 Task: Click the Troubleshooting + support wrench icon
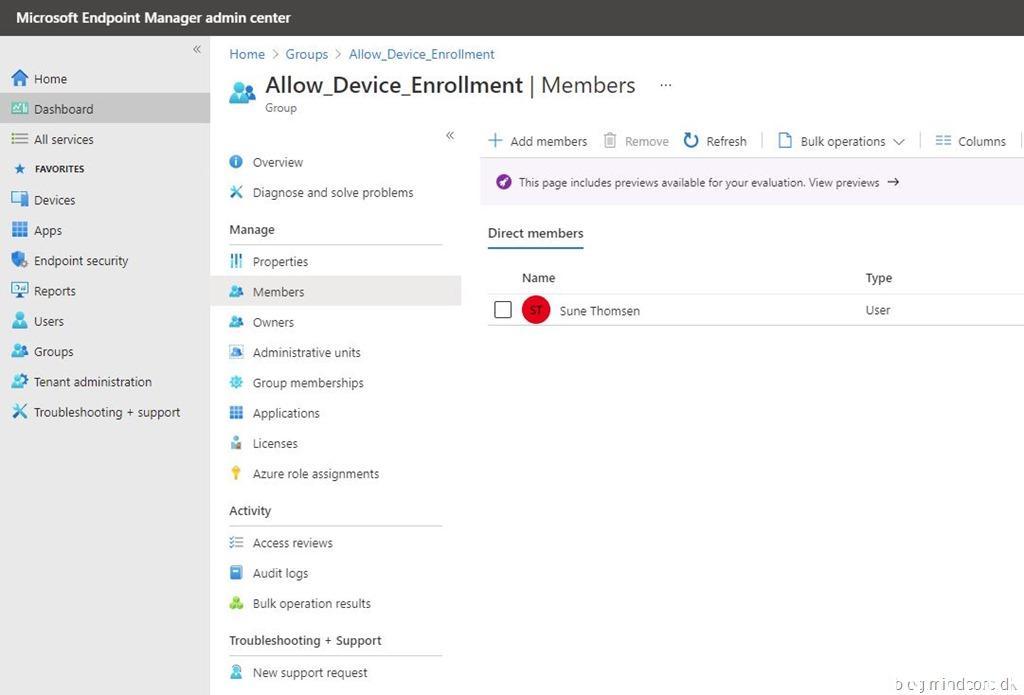click(19, 412)
